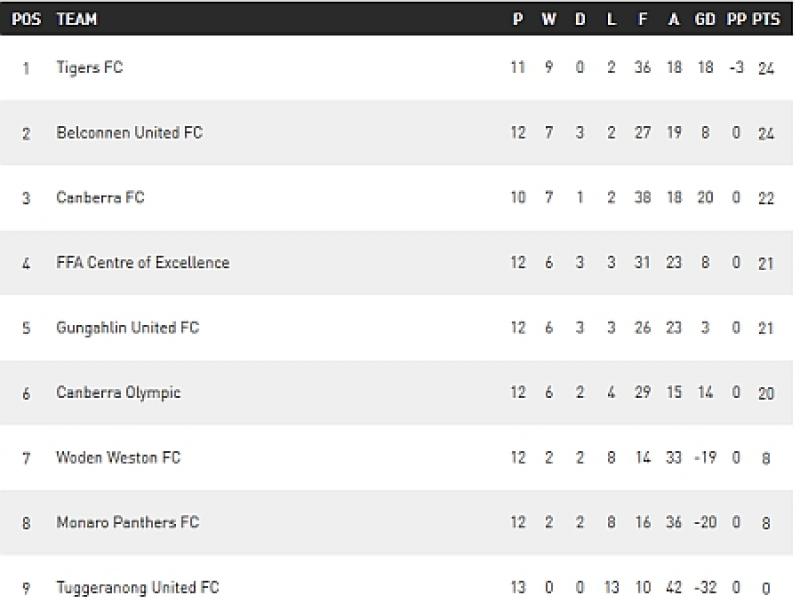Select Tuggeranong United FC team name
The width and height of the screenshot is (800, 611).
point(137,587)
